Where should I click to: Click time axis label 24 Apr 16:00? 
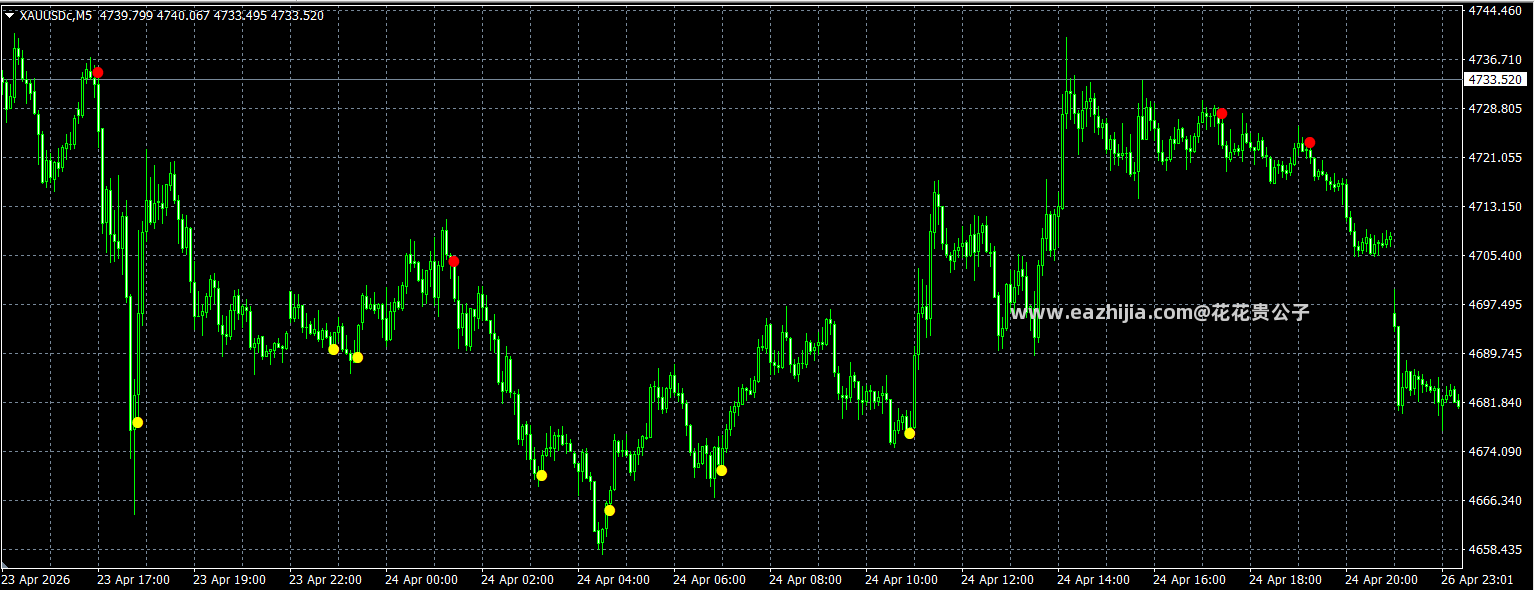pos(1189,579)
